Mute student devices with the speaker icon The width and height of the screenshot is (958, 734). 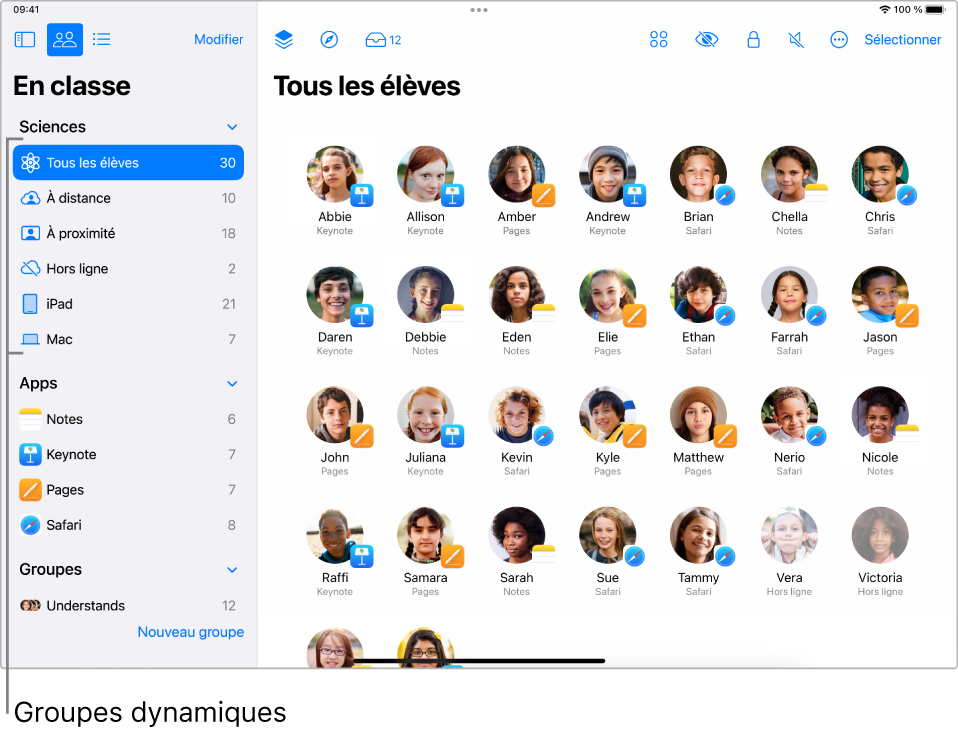tap(796, 40)
